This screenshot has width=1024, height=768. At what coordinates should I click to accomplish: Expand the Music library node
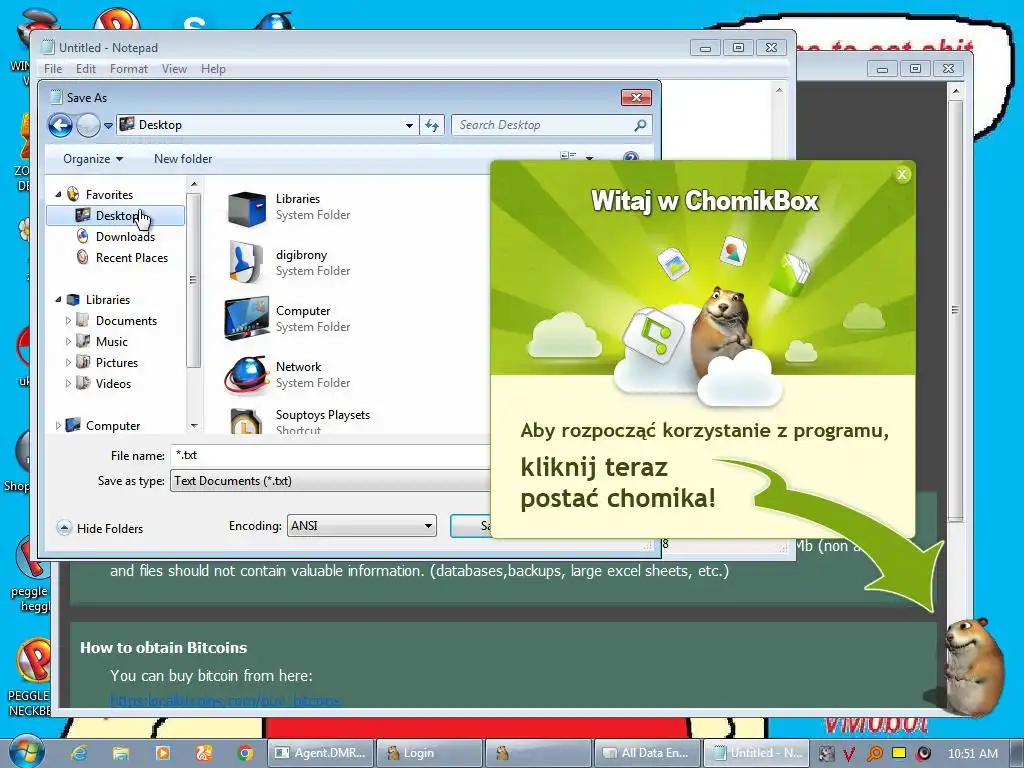[68, 342]
